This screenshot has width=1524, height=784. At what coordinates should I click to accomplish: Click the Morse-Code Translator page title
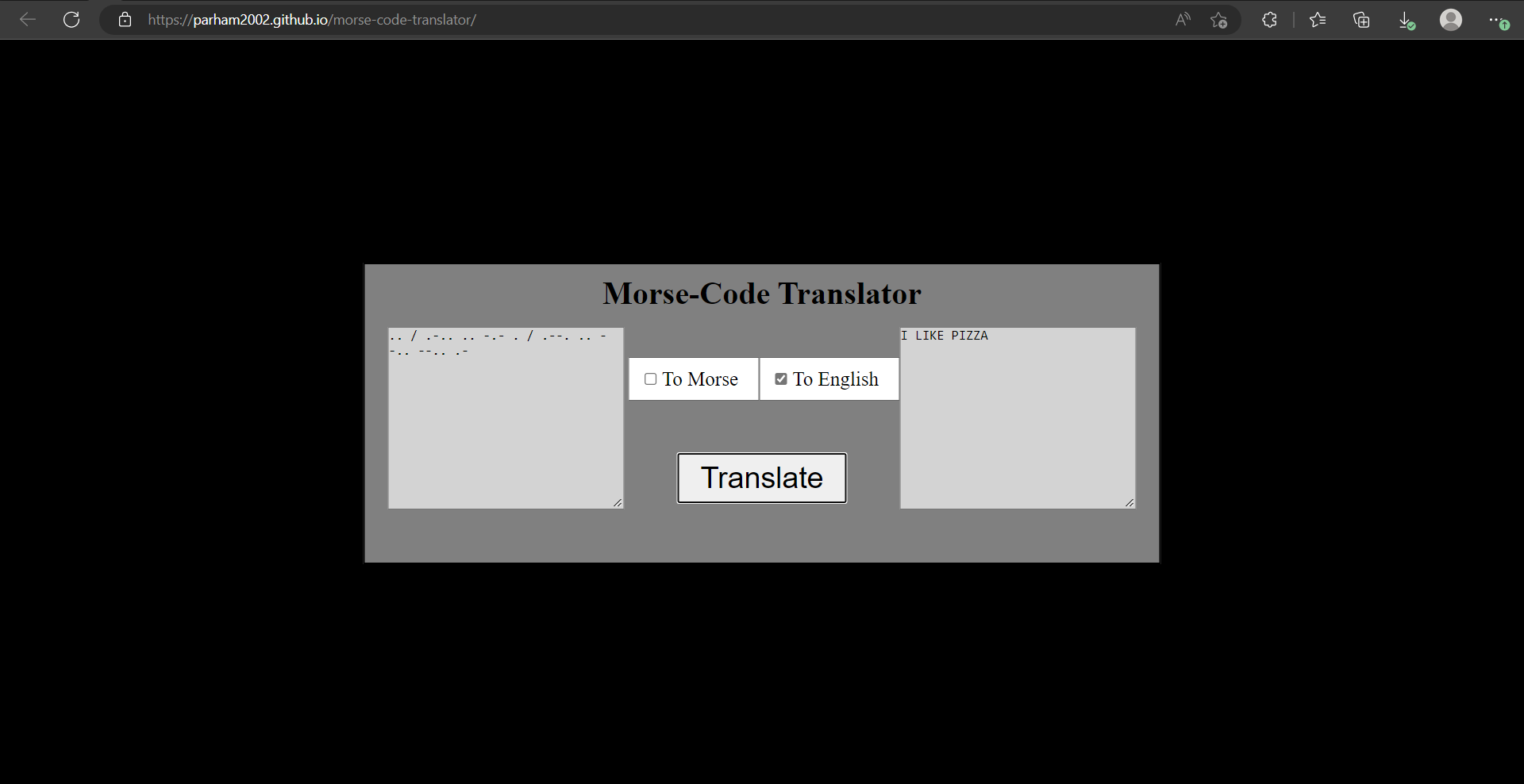click(x=761, y=293)
